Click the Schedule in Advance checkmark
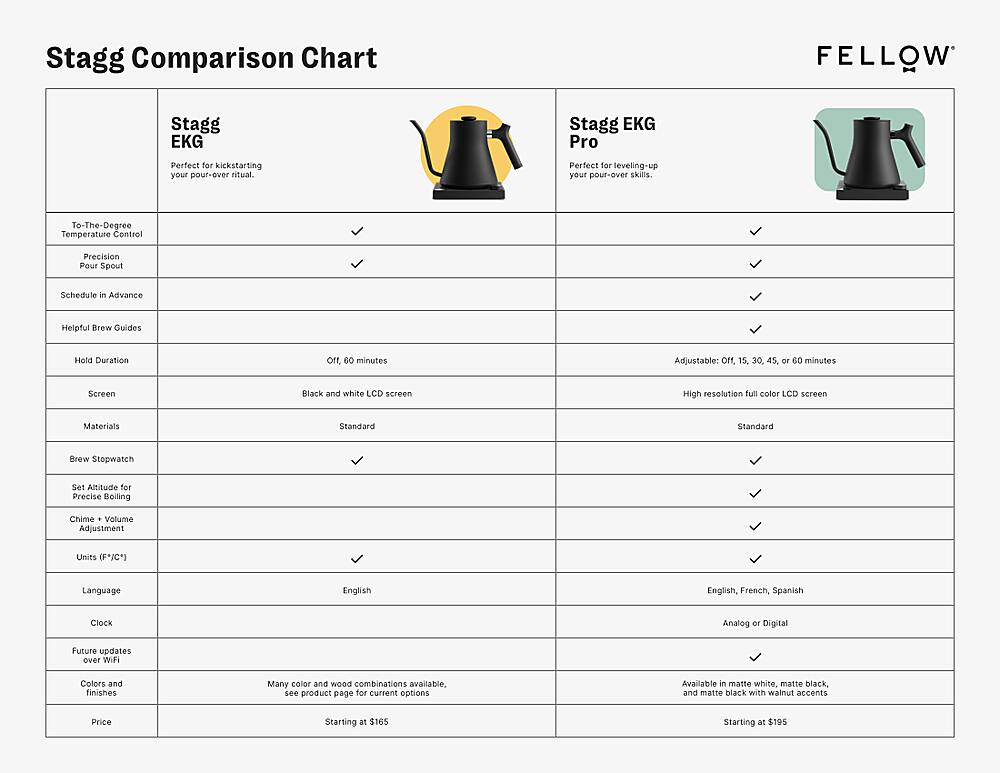The image size is (1000, 773). coord(755,296)
